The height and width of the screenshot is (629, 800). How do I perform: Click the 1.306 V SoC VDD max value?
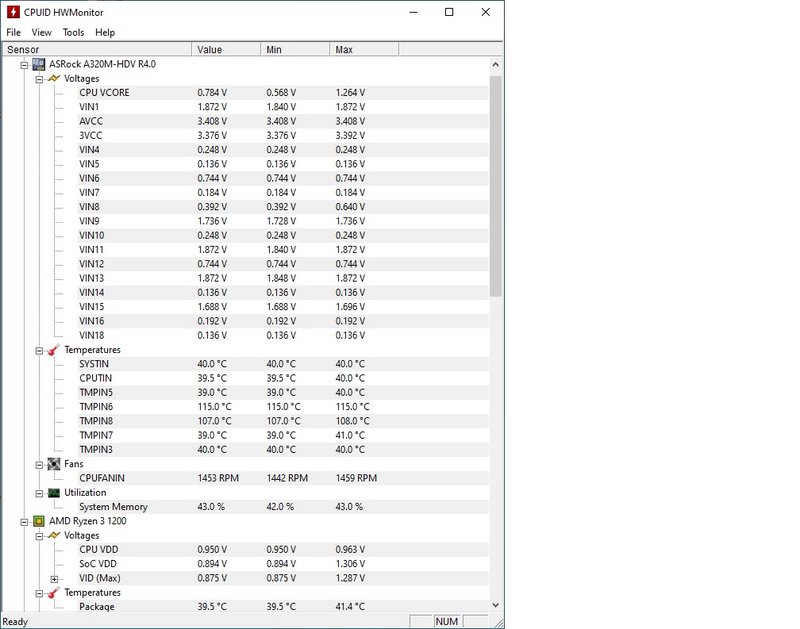coord(350,564)
